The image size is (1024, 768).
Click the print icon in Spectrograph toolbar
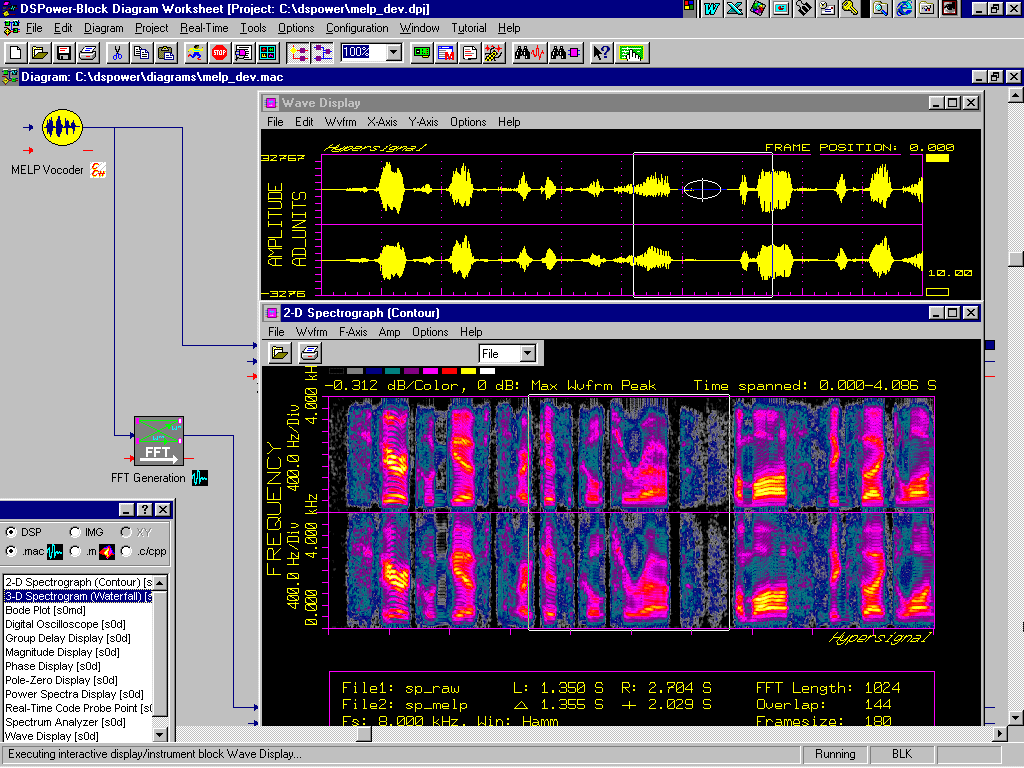pos(310,353)
